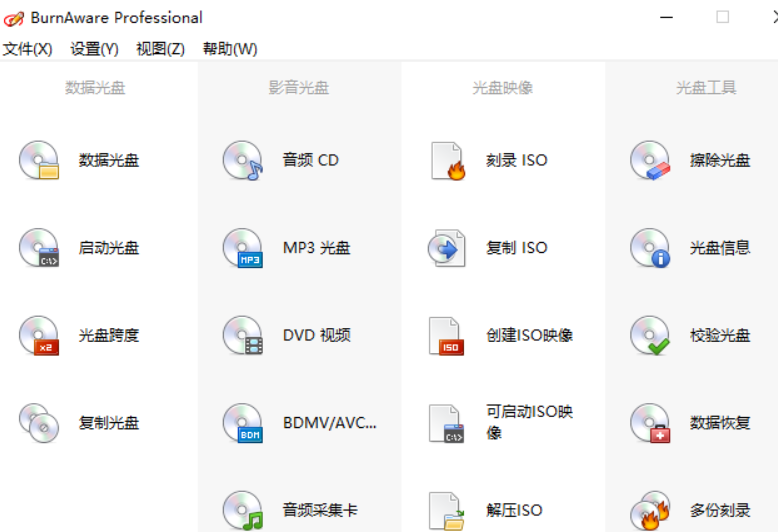Open the 数据恢复 recovery icon
The image size is (778, 532).
[x=650, y=423]
